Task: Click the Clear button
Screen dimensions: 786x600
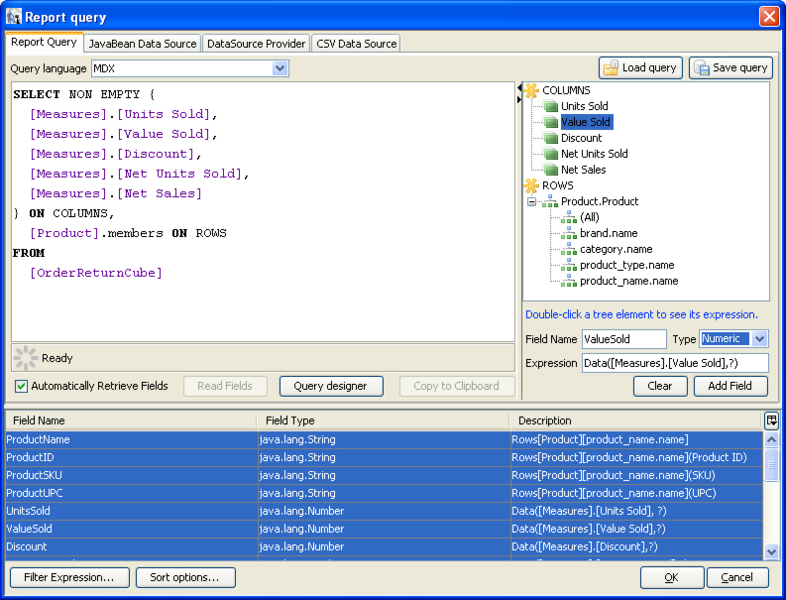Action: coord(660,386)
